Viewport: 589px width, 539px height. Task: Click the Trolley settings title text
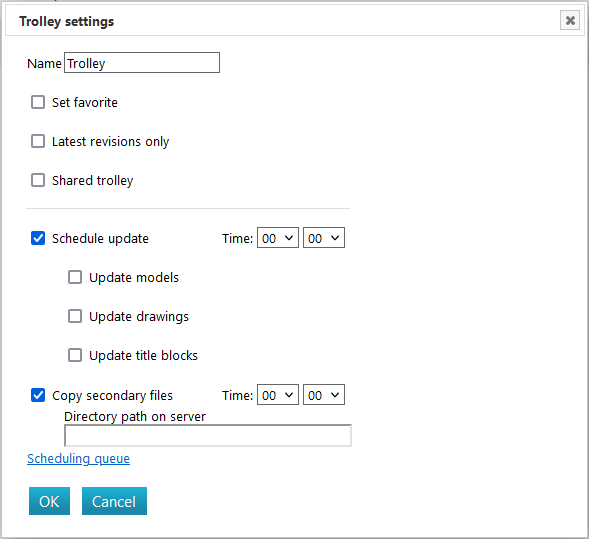pyautogui.click(x=66, y=22)
